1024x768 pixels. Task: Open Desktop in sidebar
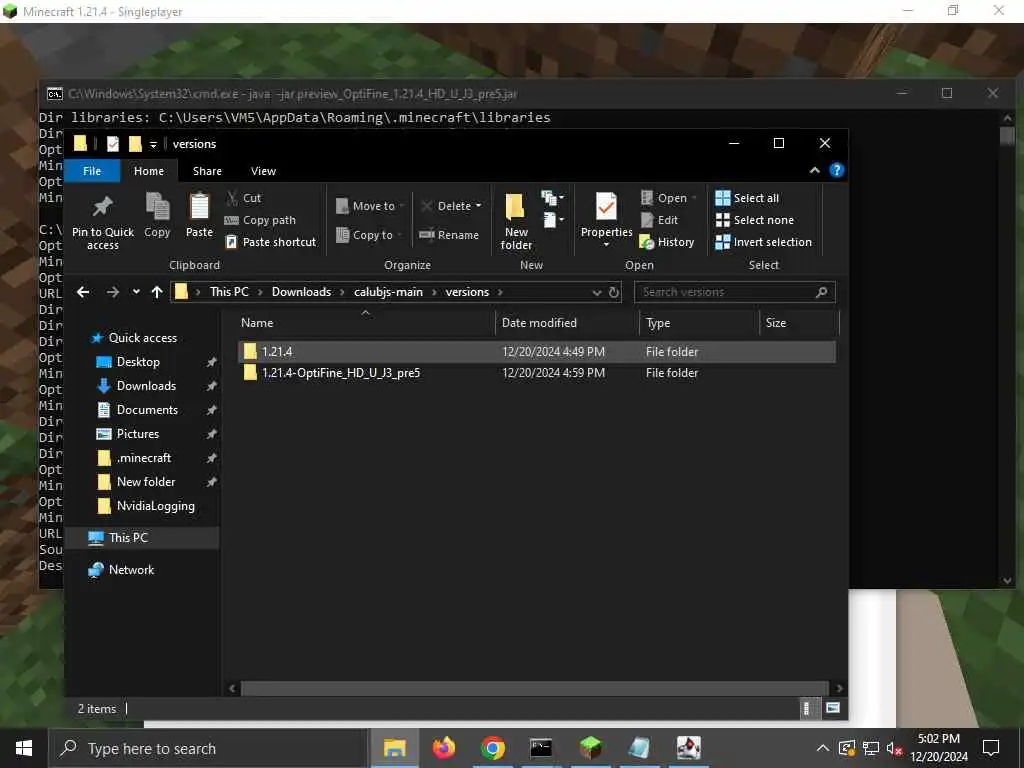[x=138, y=362]
